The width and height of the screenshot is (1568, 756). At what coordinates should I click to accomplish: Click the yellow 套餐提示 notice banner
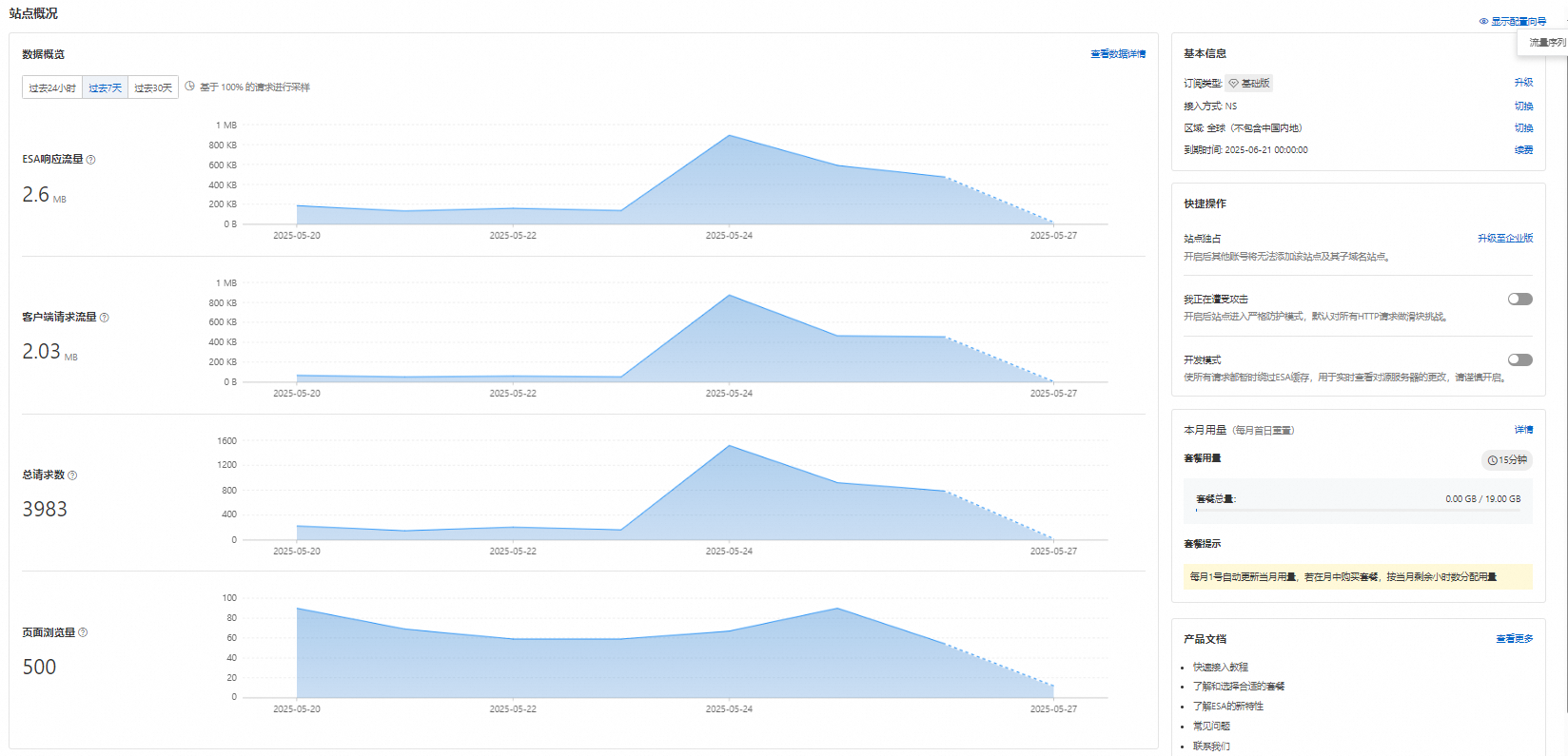(x=1358, y=577)
